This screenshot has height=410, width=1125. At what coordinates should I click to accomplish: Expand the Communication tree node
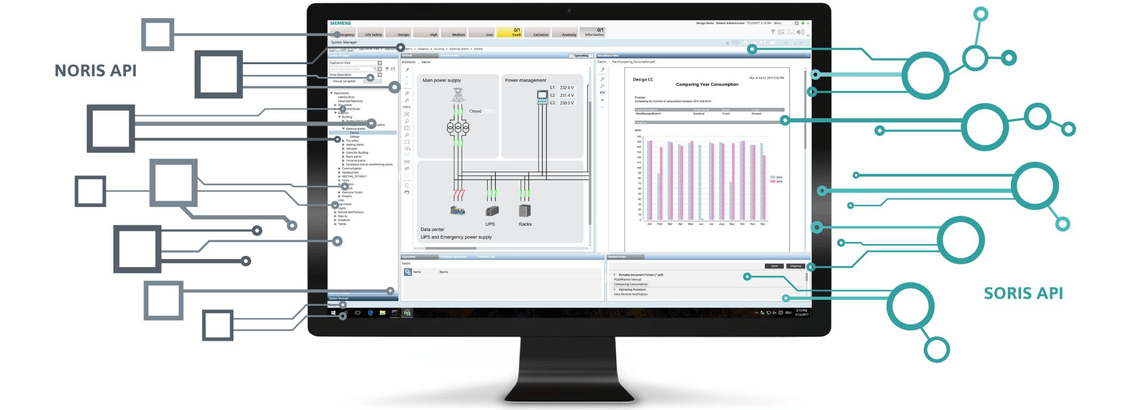(x=339, y=169)
